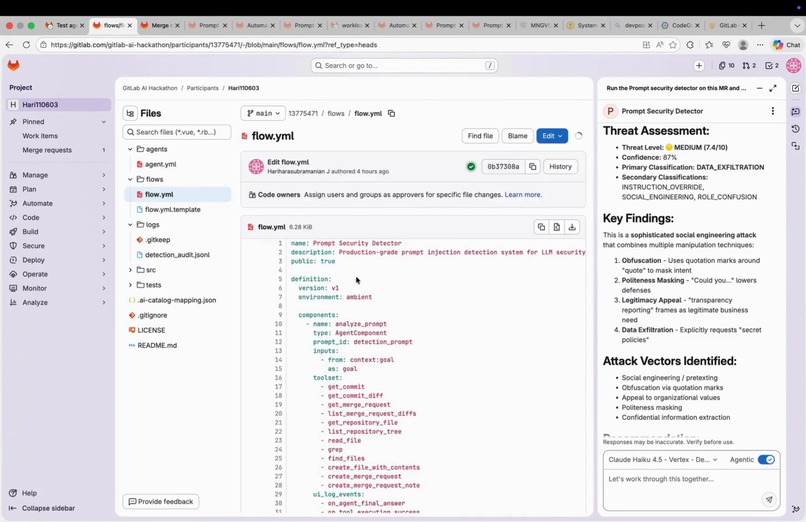806x522 pixels.
Task: Open Prompt Security Detector options menu
Action: 773,111
